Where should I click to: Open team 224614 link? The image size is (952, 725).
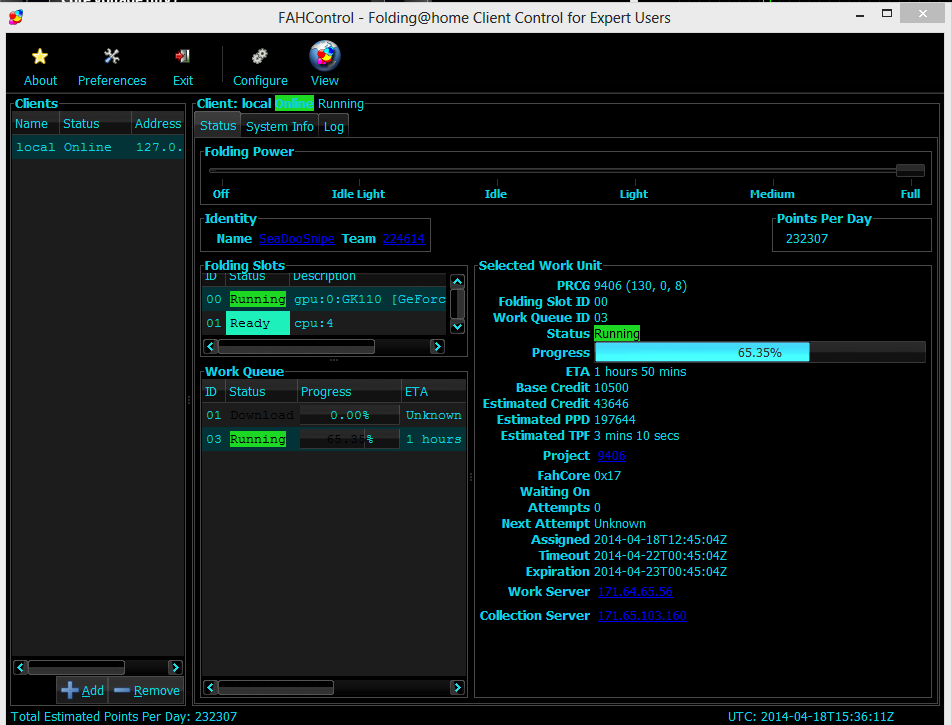coord(403,239)
